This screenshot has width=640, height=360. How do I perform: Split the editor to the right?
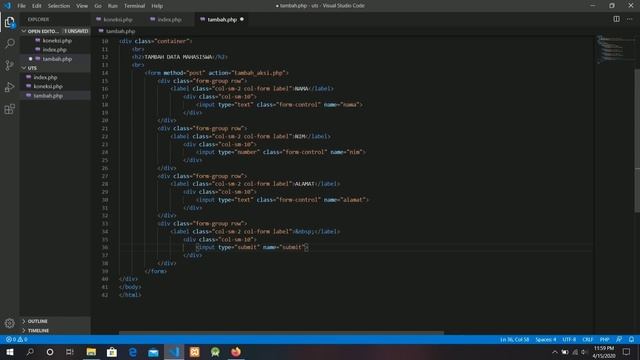(x=616, y=19)
